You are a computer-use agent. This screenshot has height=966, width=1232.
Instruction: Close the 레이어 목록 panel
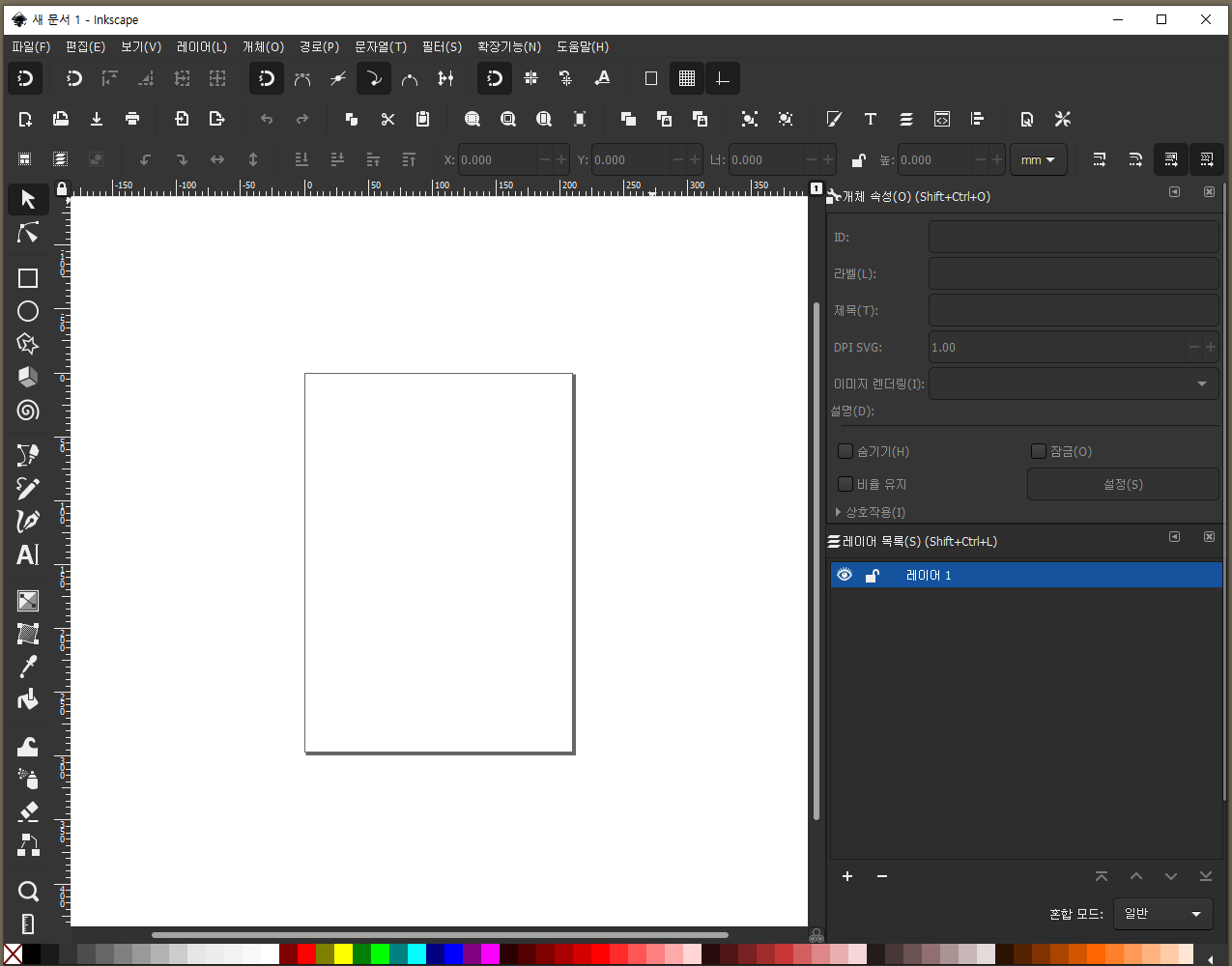coord(1209,537)
